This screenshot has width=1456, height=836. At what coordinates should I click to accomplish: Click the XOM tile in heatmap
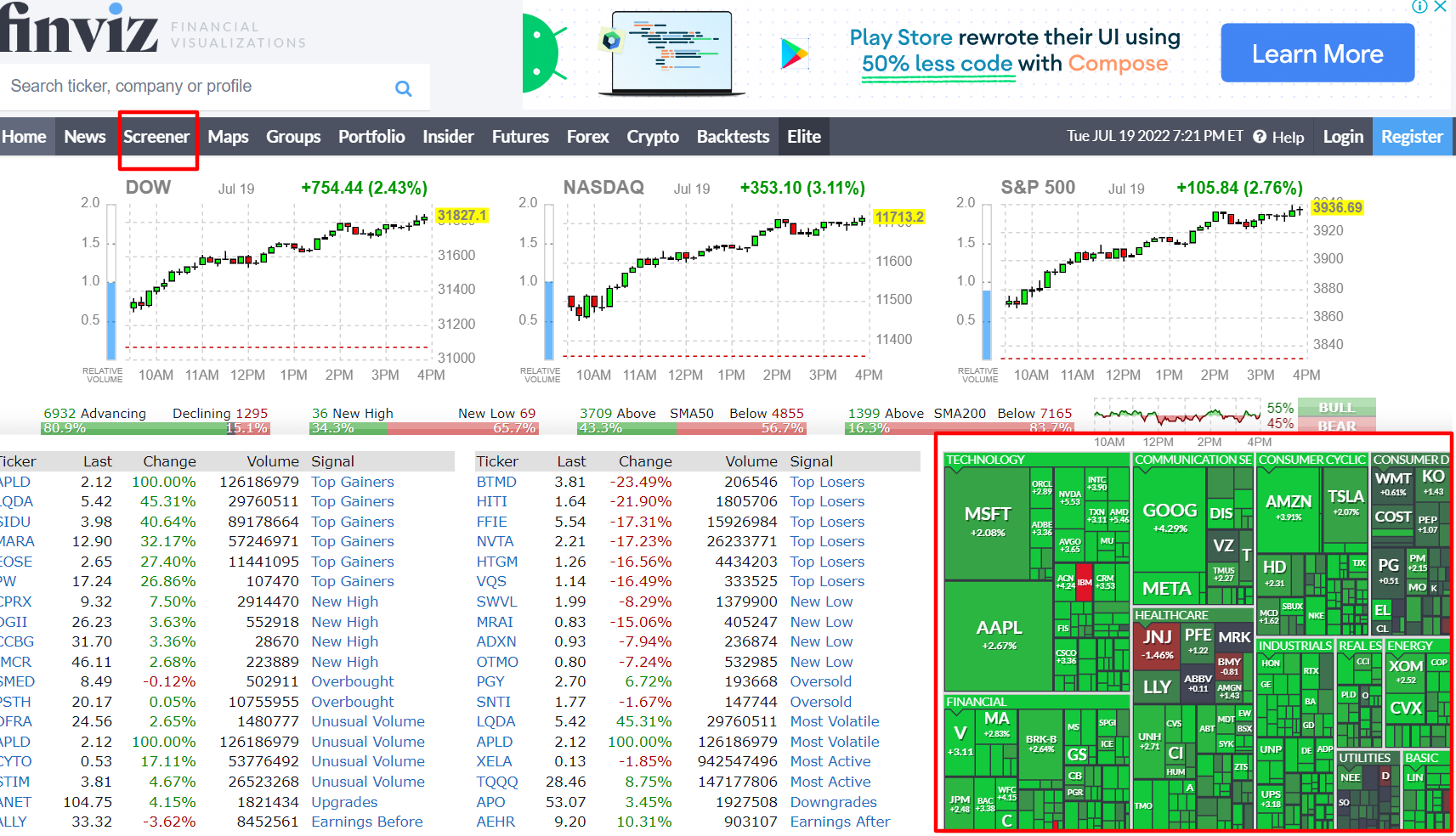[x=1406, y=671]
